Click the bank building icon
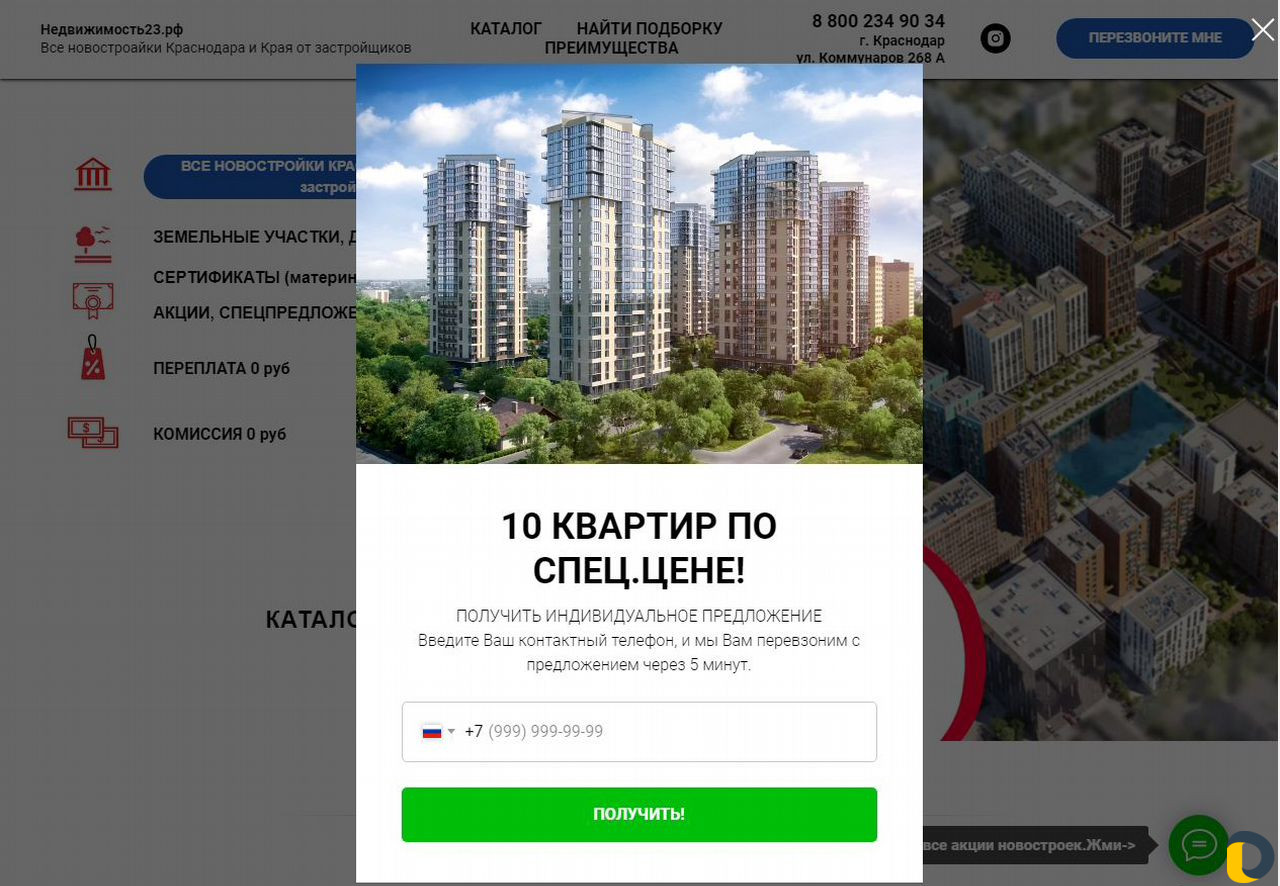This screenshot has height=886, width=1280. click(93, 174)
